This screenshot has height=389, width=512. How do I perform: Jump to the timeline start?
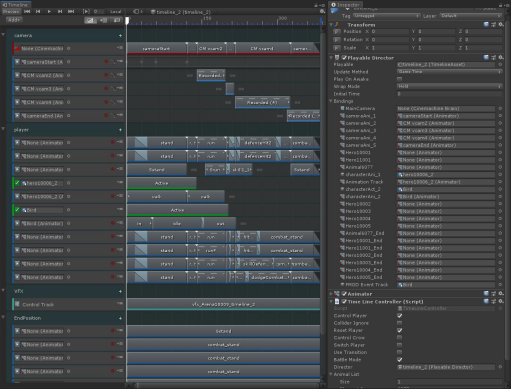(x=27, y=12)
